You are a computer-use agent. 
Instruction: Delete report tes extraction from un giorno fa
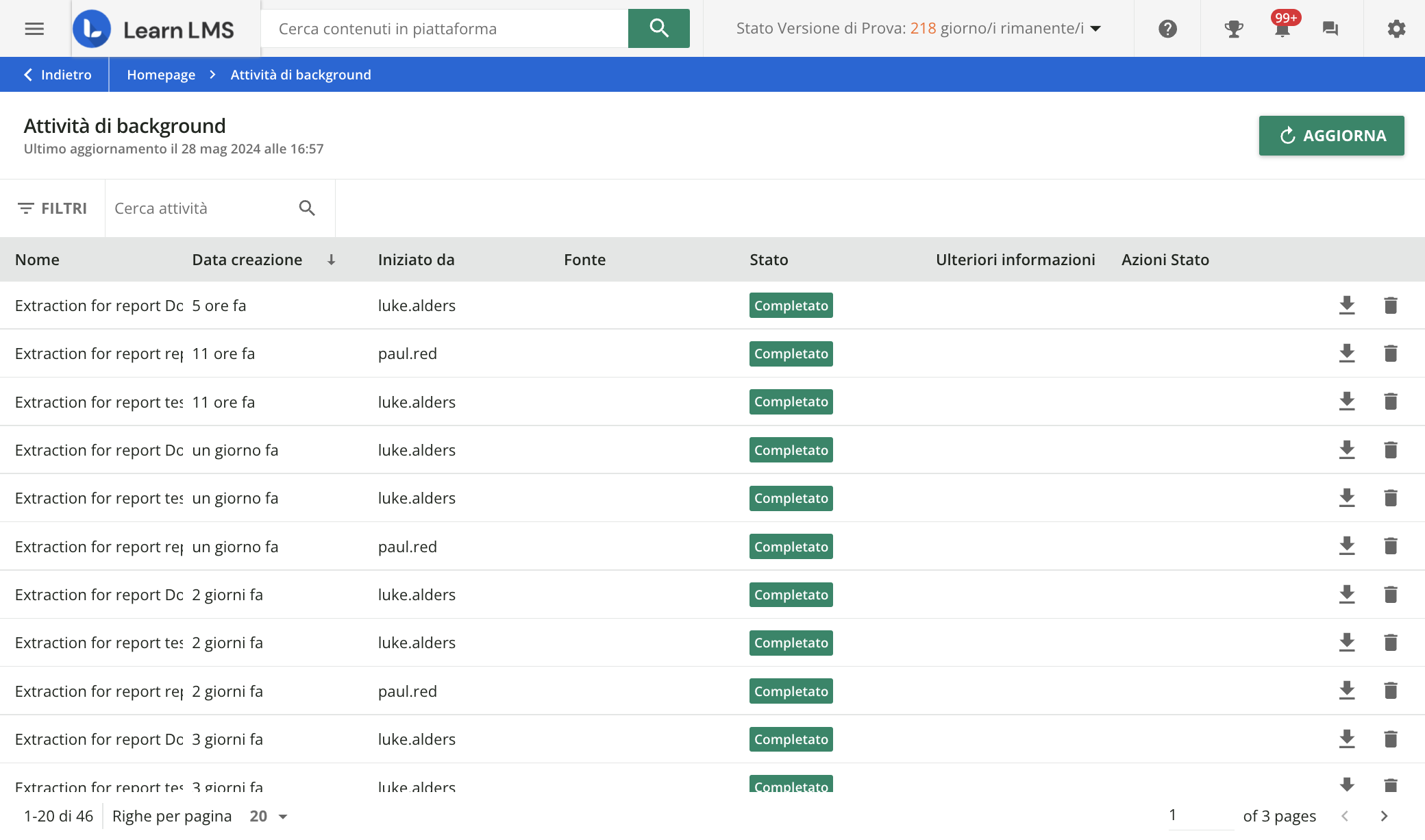tap(1391, 498)
